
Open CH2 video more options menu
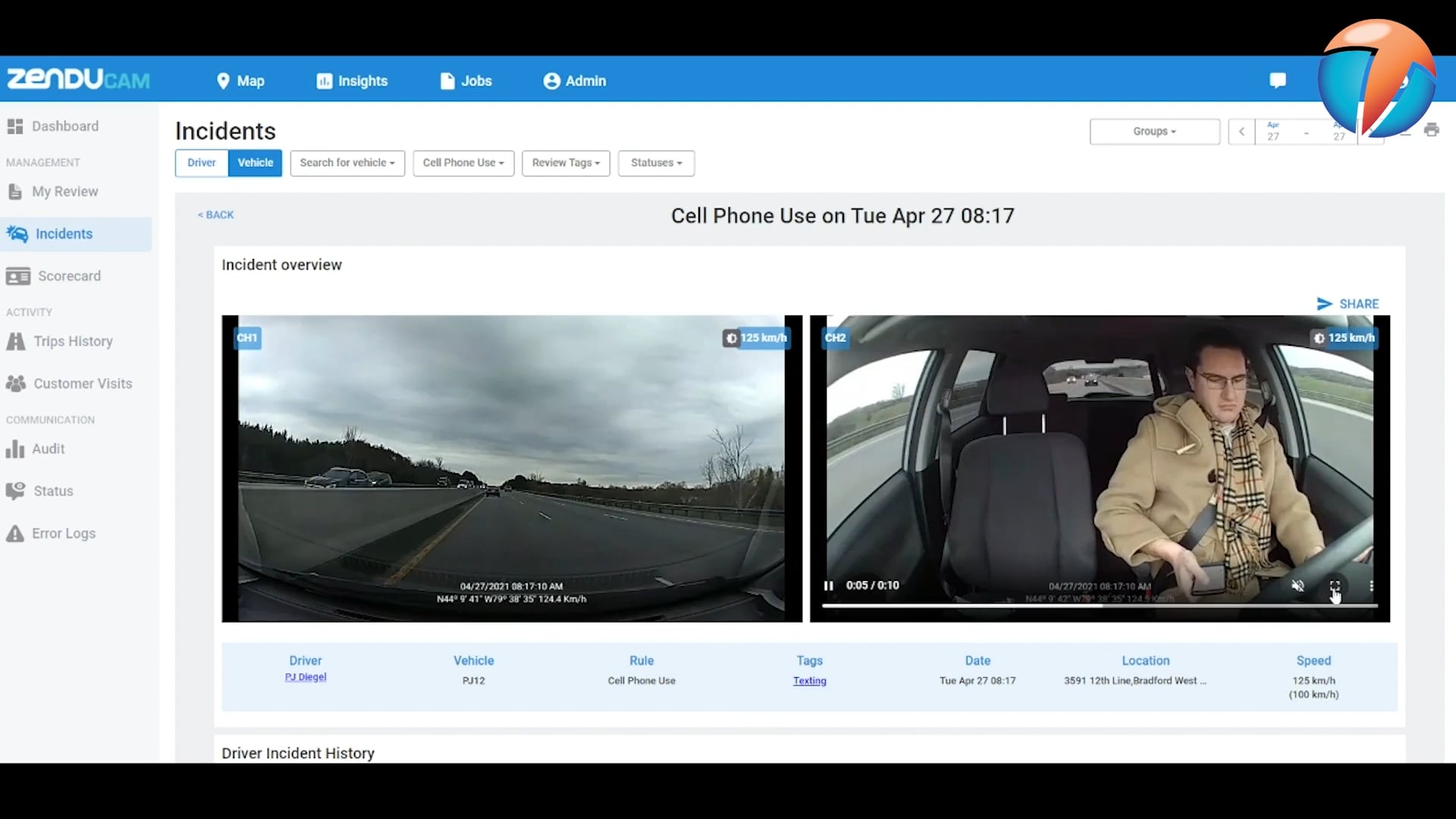1371,585
